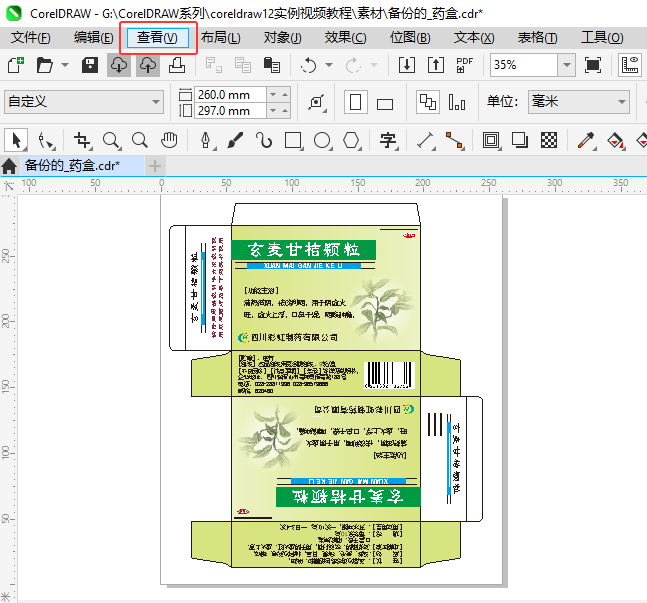Click the New document icon
Screen dimensions: 647x603
click(16, 65)
